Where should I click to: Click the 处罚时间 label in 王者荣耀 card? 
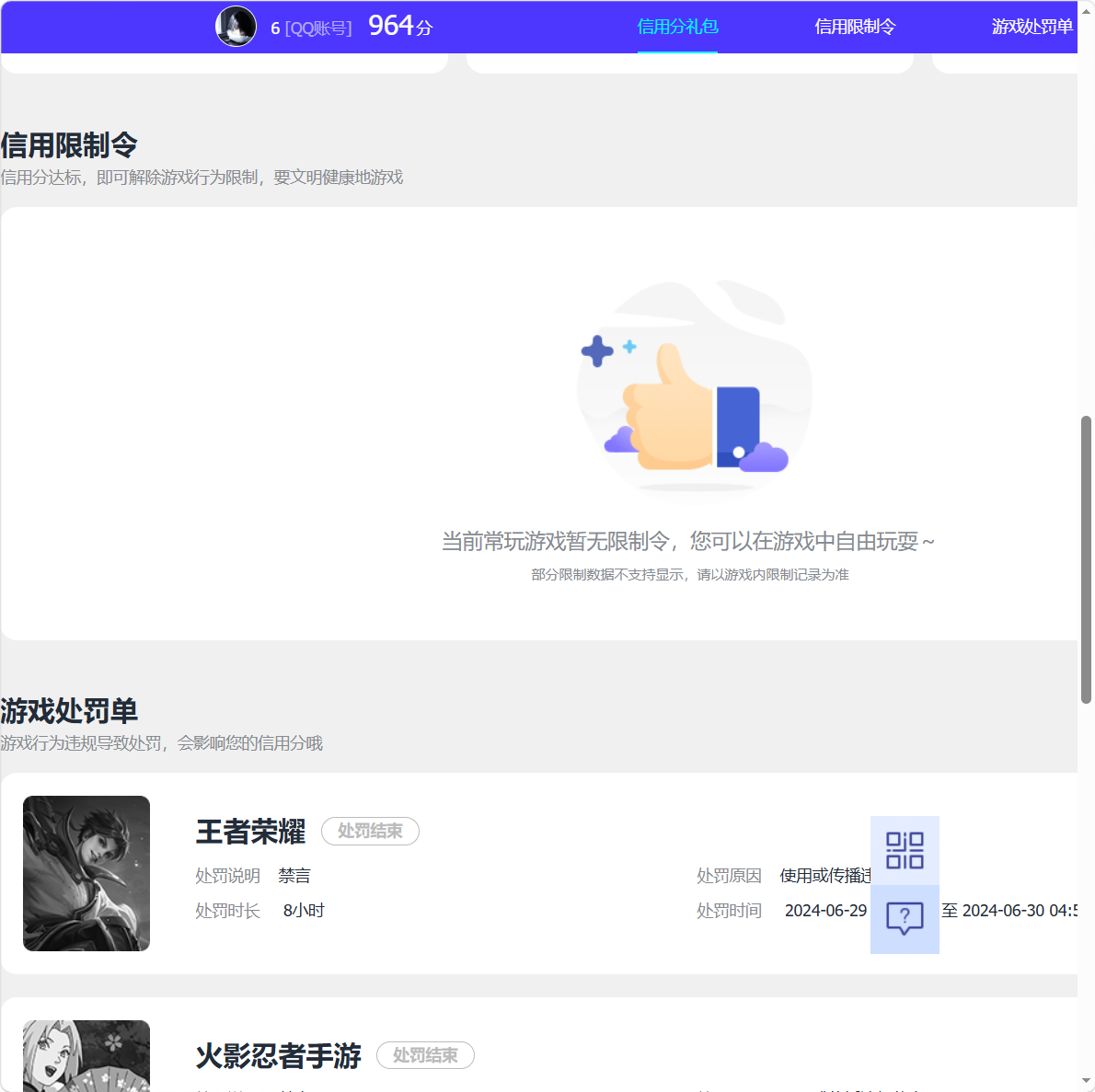click(x=729, y=911)
